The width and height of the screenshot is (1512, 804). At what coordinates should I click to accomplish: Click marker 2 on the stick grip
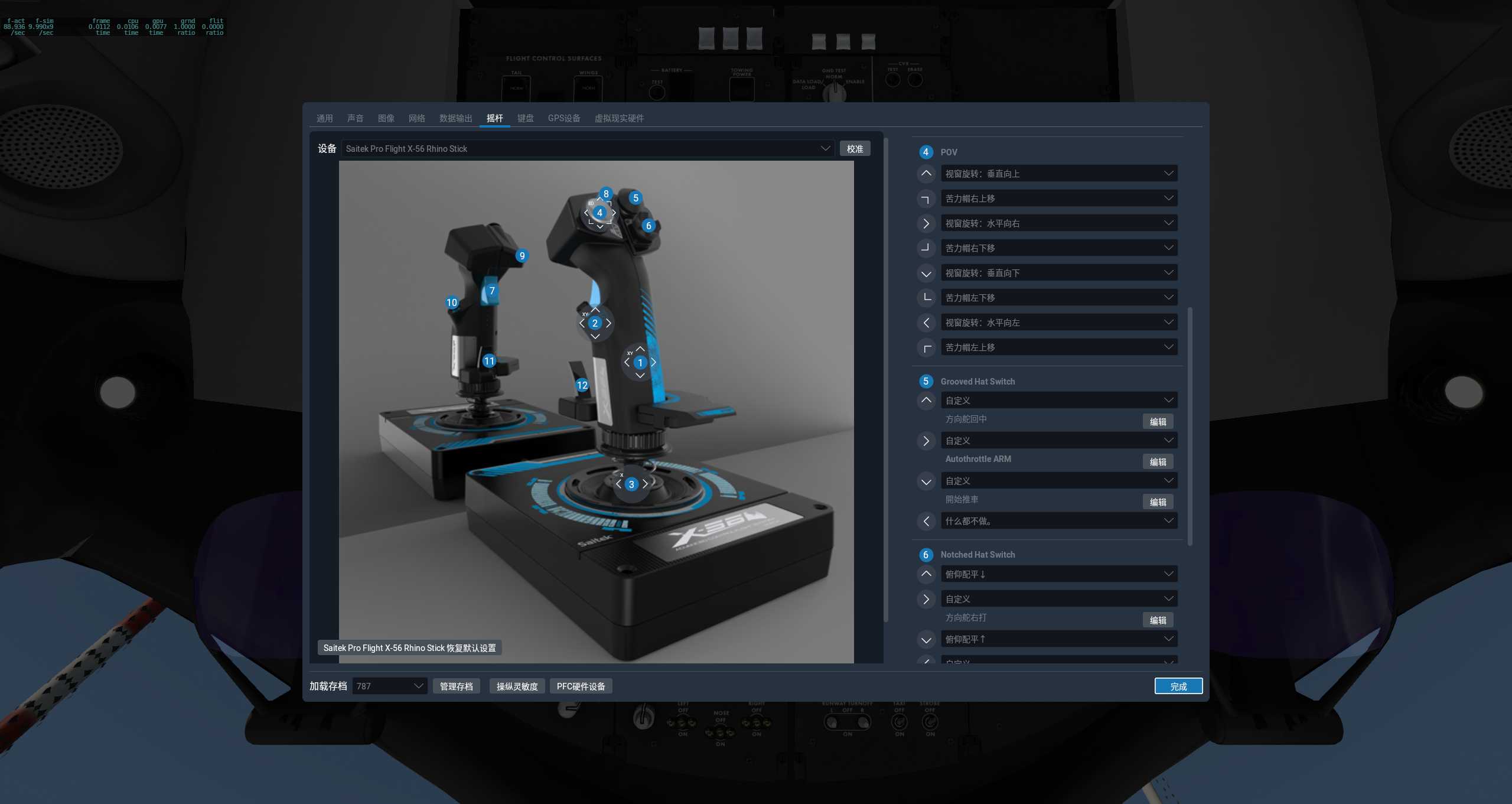pyautogui.click(x=595, y=323)
